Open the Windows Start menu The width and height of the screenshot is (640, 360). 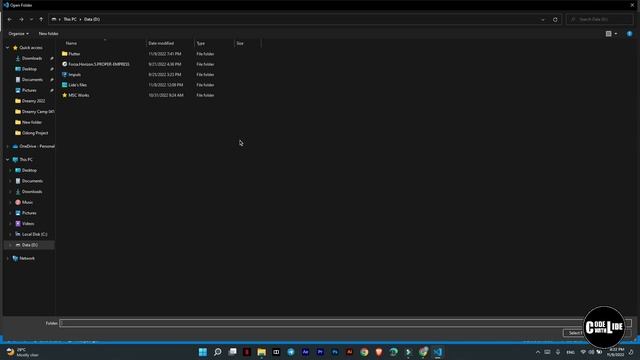(x=203, y=352)
